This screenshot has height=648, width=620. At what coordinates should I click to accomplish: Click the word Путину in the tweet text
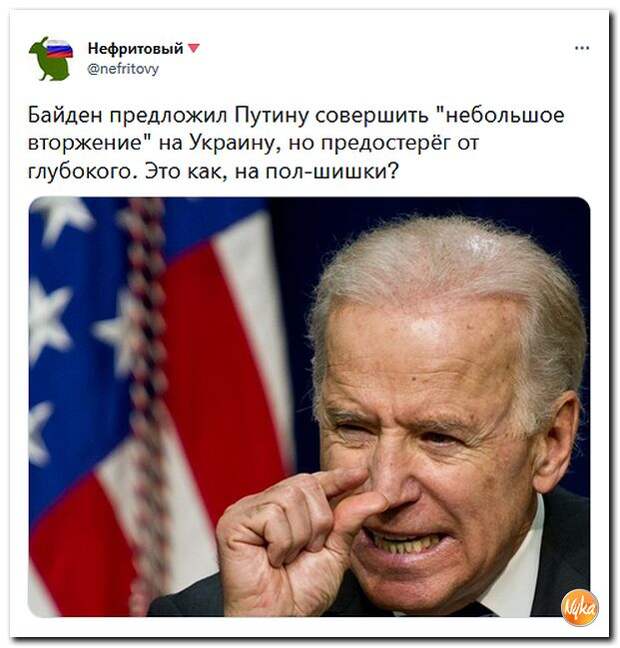point(272,116)
